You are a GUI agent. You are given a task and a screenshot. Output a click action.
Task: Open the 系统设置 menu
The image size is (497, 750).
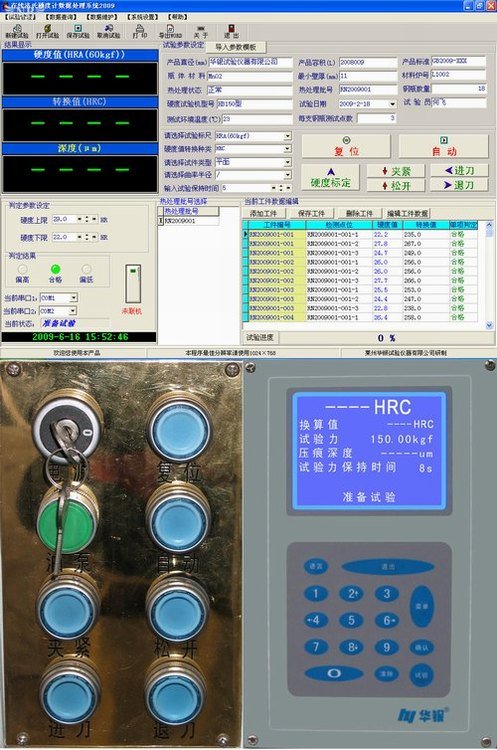tap(143, 17)
